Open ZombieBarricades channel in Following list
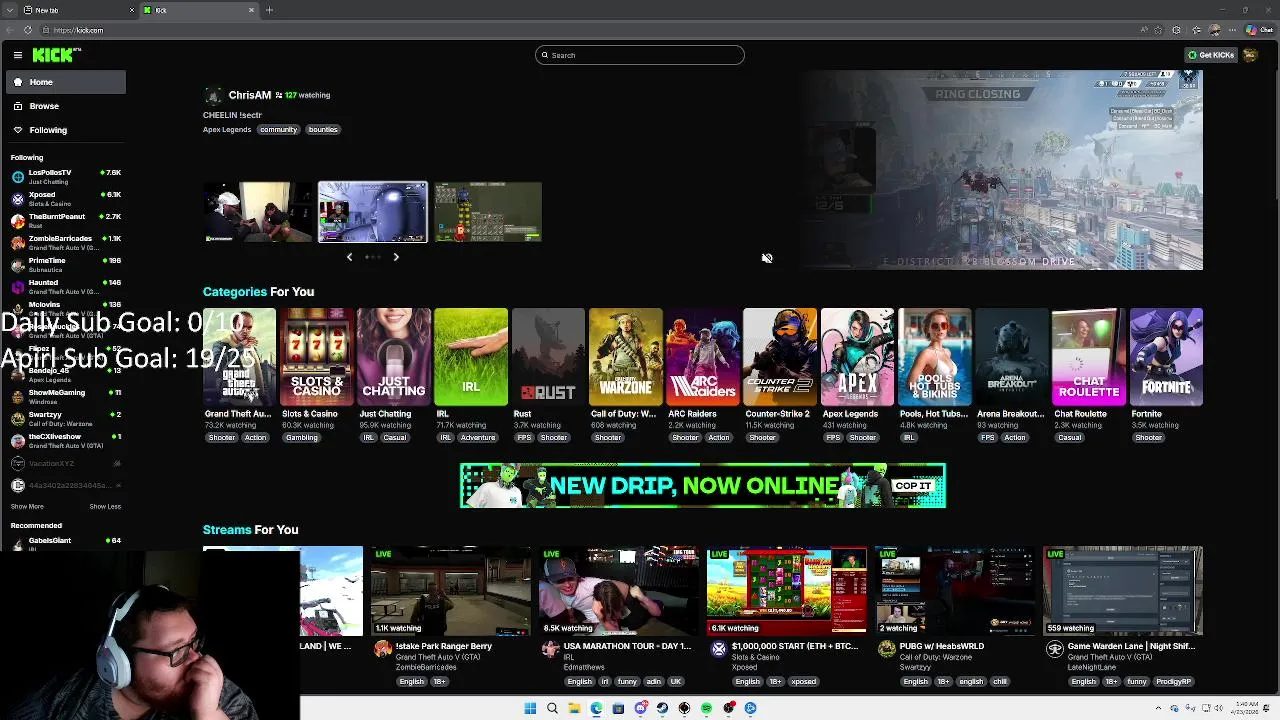Image resolution: width=1280 pixels, height=720 pixels. [x=66, y=243]
